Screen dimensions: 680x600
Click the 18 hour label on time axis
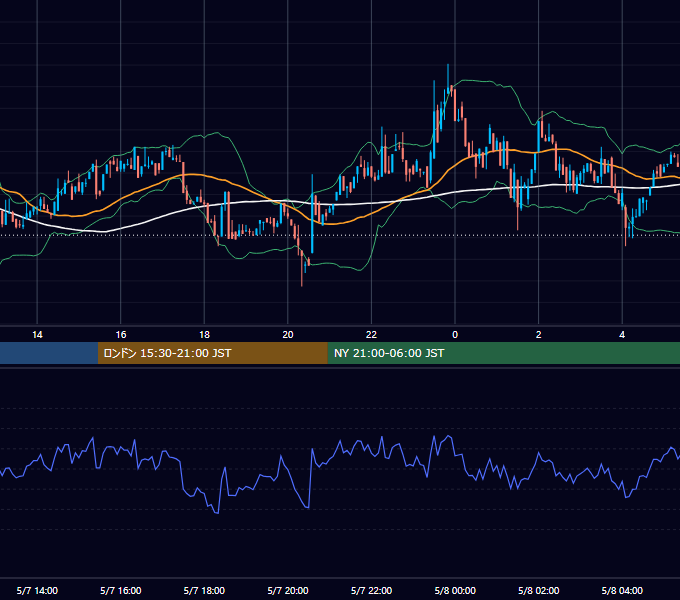[x=204, y=335]
